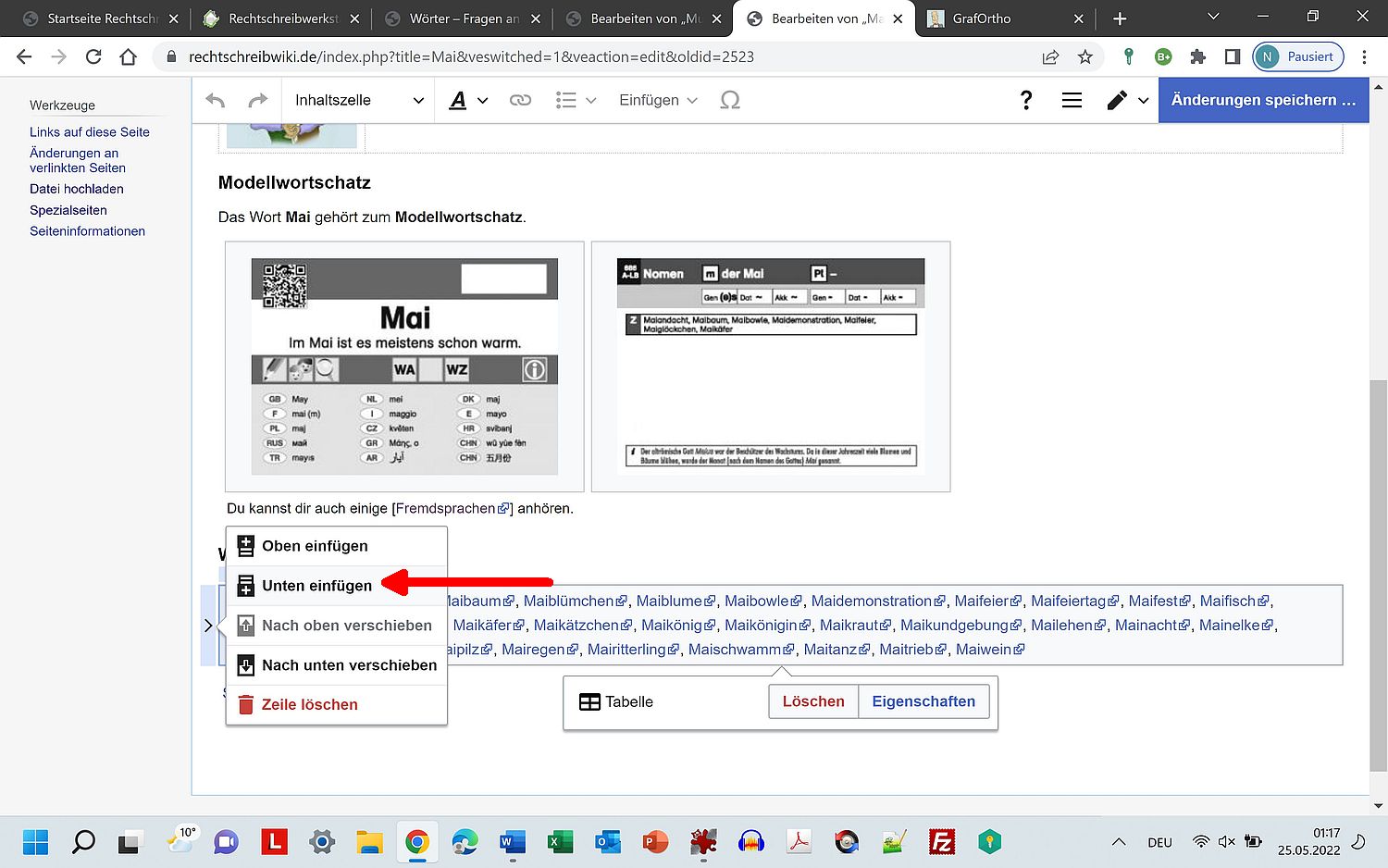The image size is (1388, 868).
Task: Click the pencil edit mode switcher
Action: click(1126, 100)
